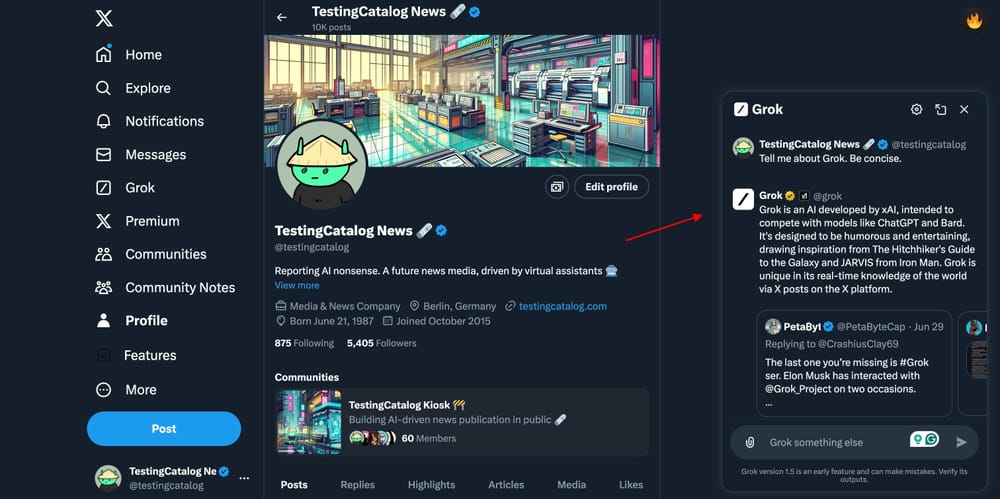Screen dimensions: 1000x499
Task: Click the flame icon in top-right corner
Action: click(975, 19)
